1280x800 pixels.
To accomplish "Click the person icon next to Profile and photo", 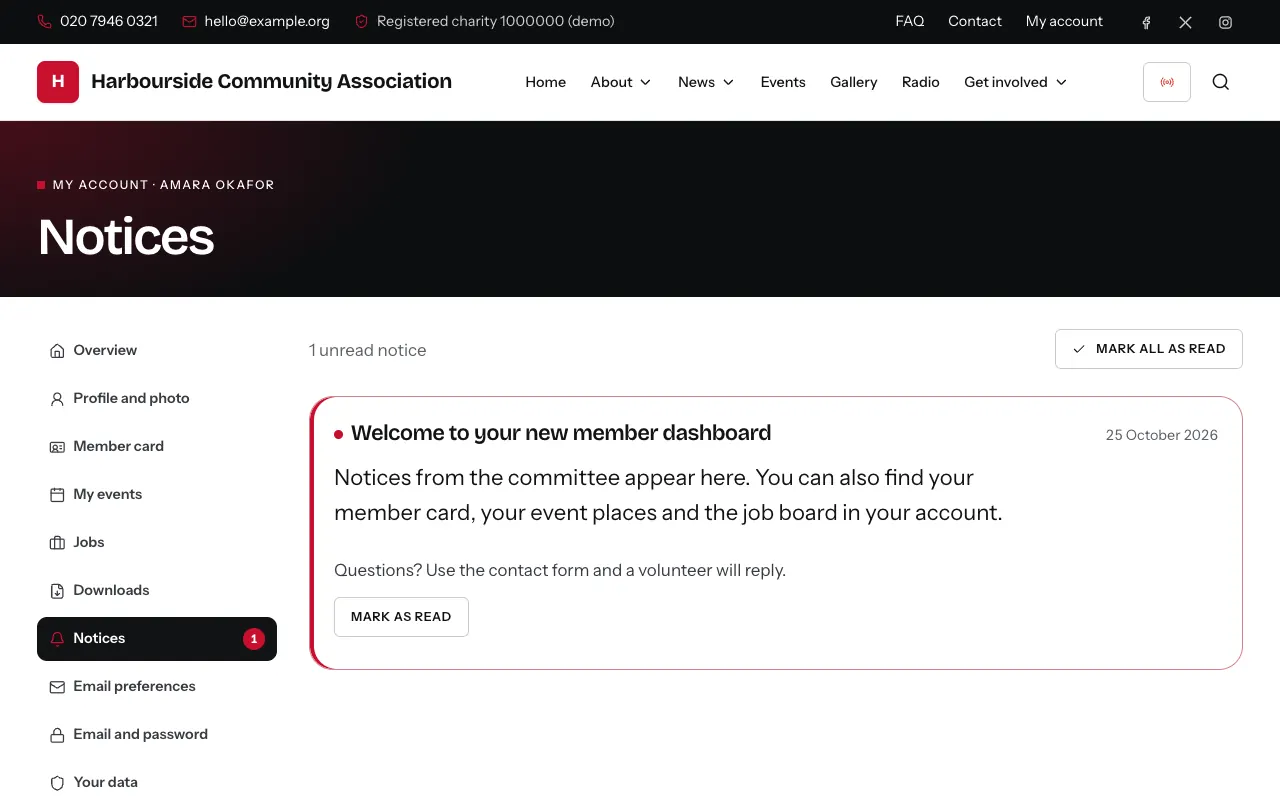I will [x=57, y=399].
